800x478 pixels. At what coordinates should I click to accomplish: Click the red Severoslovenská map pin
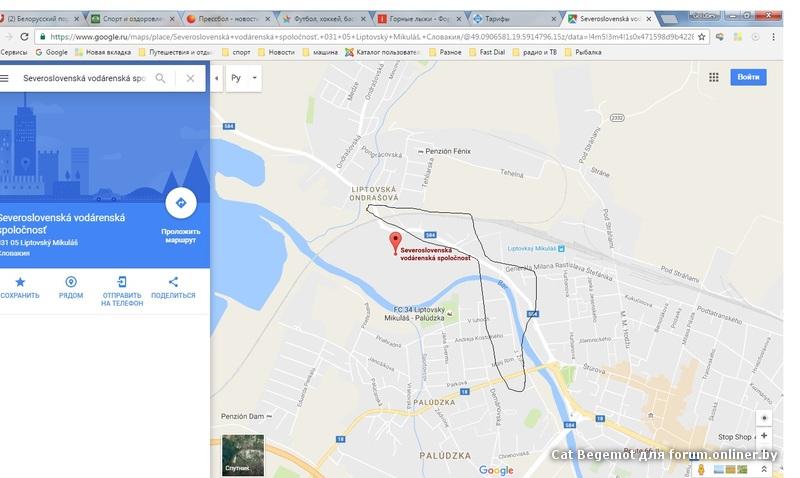pyautogui.click(x=395, y=243)
